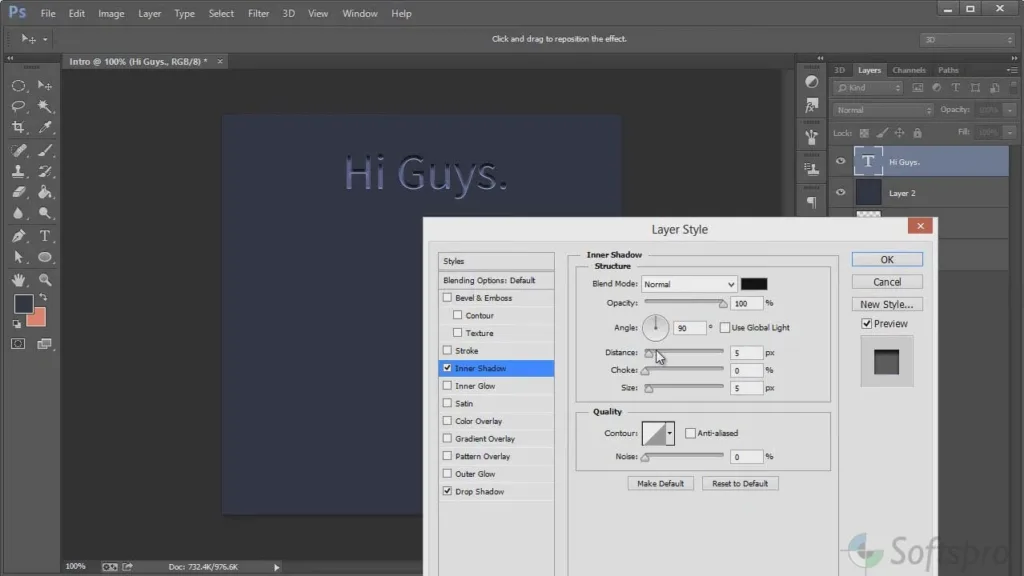1024x576 pixels.
Task: Open the Filter menu
Action: point(258,13)
